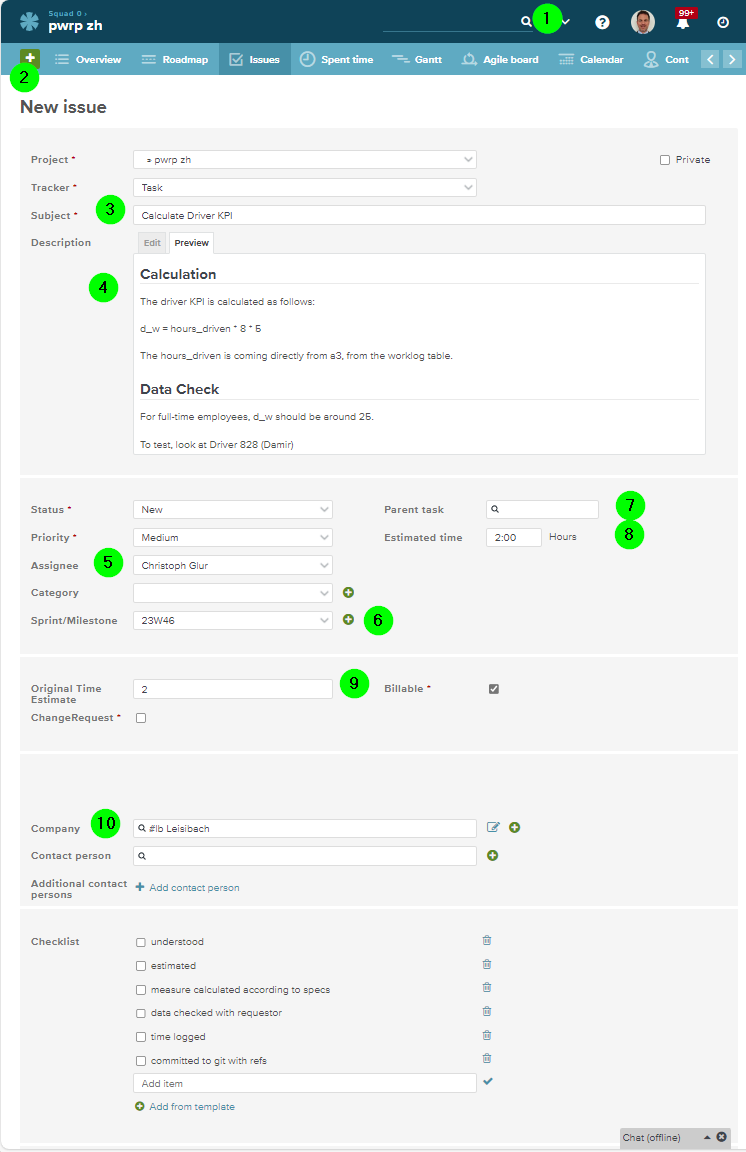Viewport: 746px width, 1152px height.
Task: Click the pwrp zh project logo icon
Action: (29, 21)
